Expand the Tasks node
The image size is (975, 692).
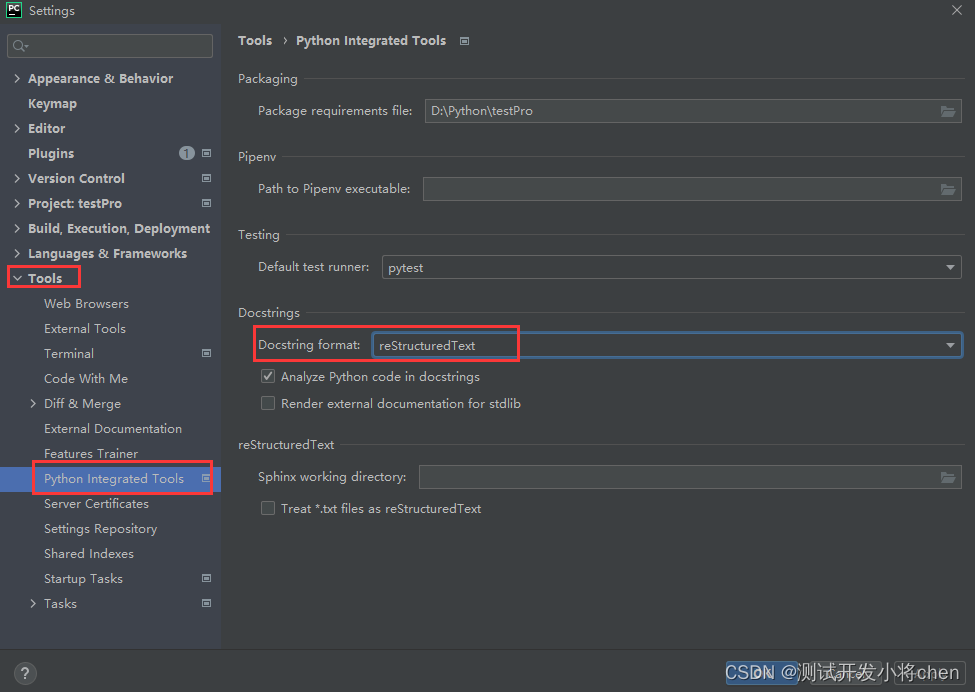point(33,603)
